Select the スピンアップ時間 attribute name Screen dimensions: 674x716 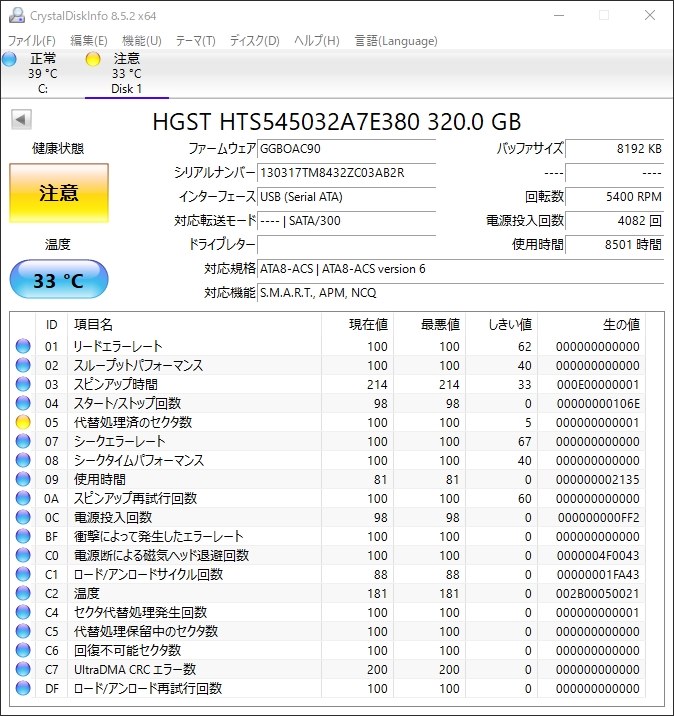116,384
